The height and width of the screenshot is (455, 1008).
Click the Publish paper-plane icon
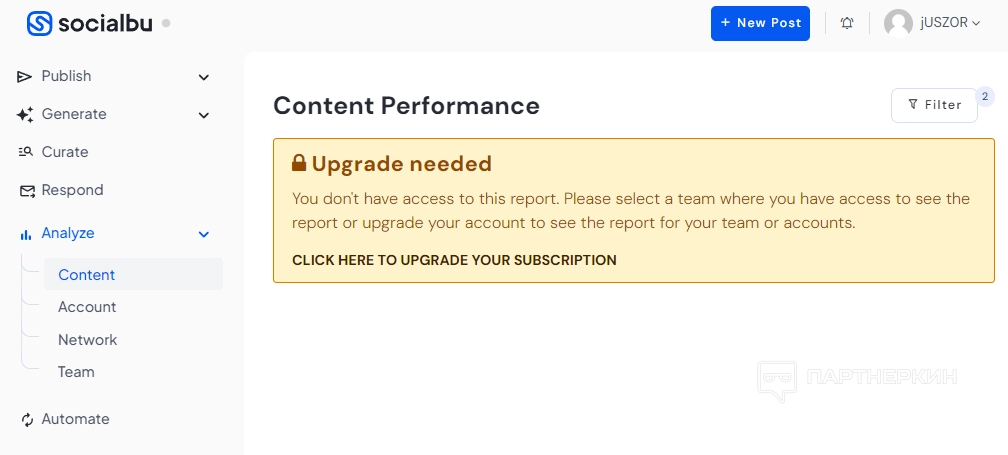25,77
